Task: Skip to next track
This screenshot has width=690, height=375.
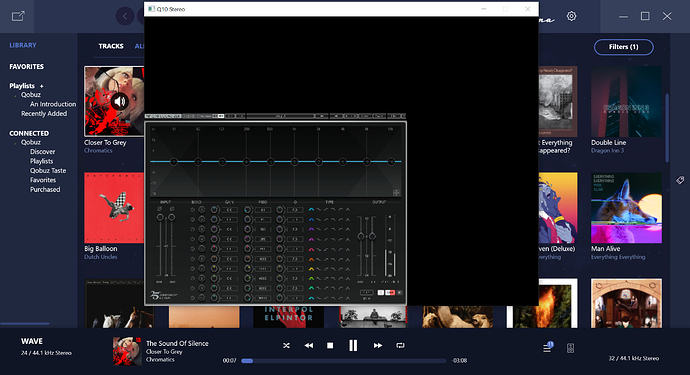Action: pos(378,346)
